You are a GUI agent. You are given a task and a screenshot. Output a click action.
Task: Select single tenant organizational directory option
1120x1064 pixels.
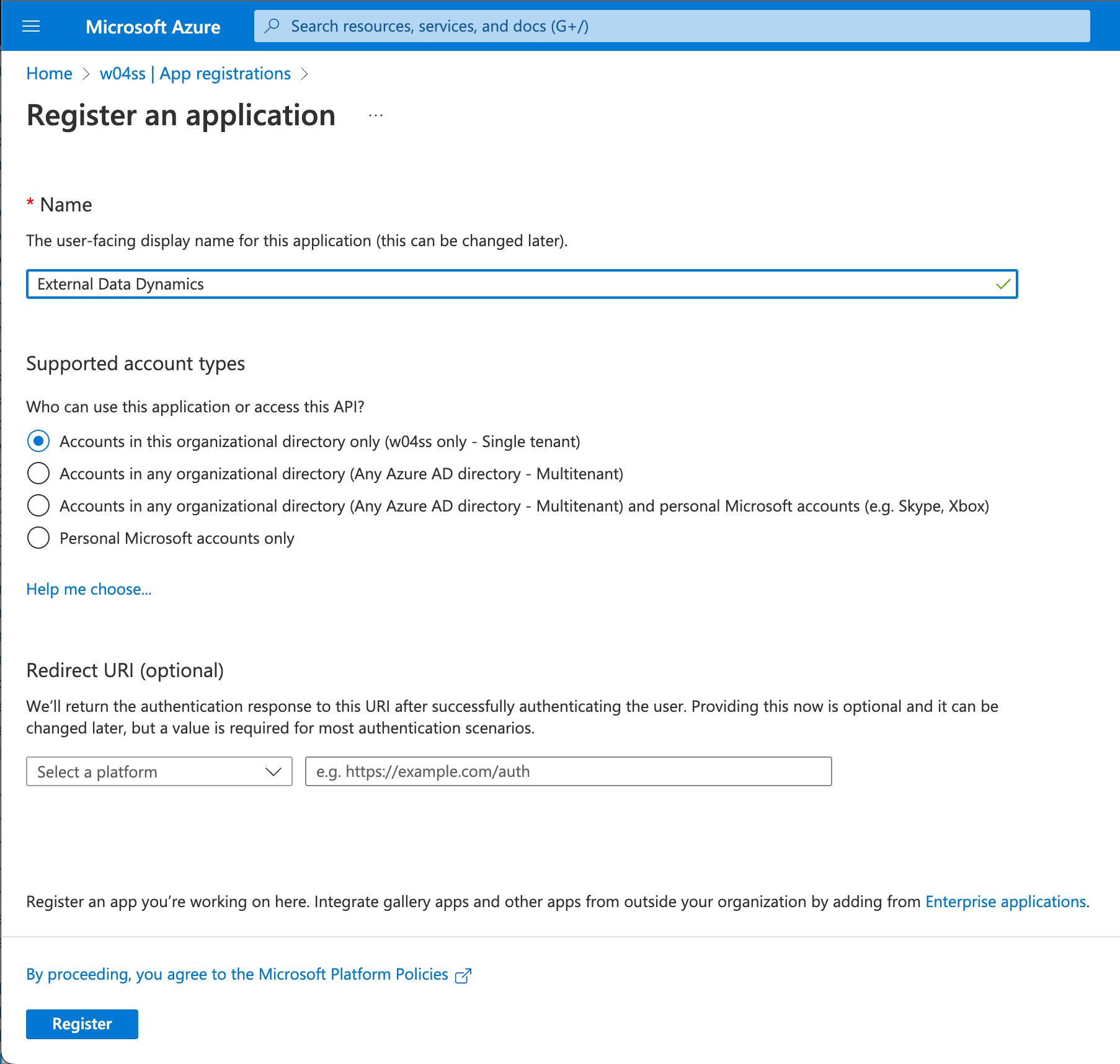[38, 441]
